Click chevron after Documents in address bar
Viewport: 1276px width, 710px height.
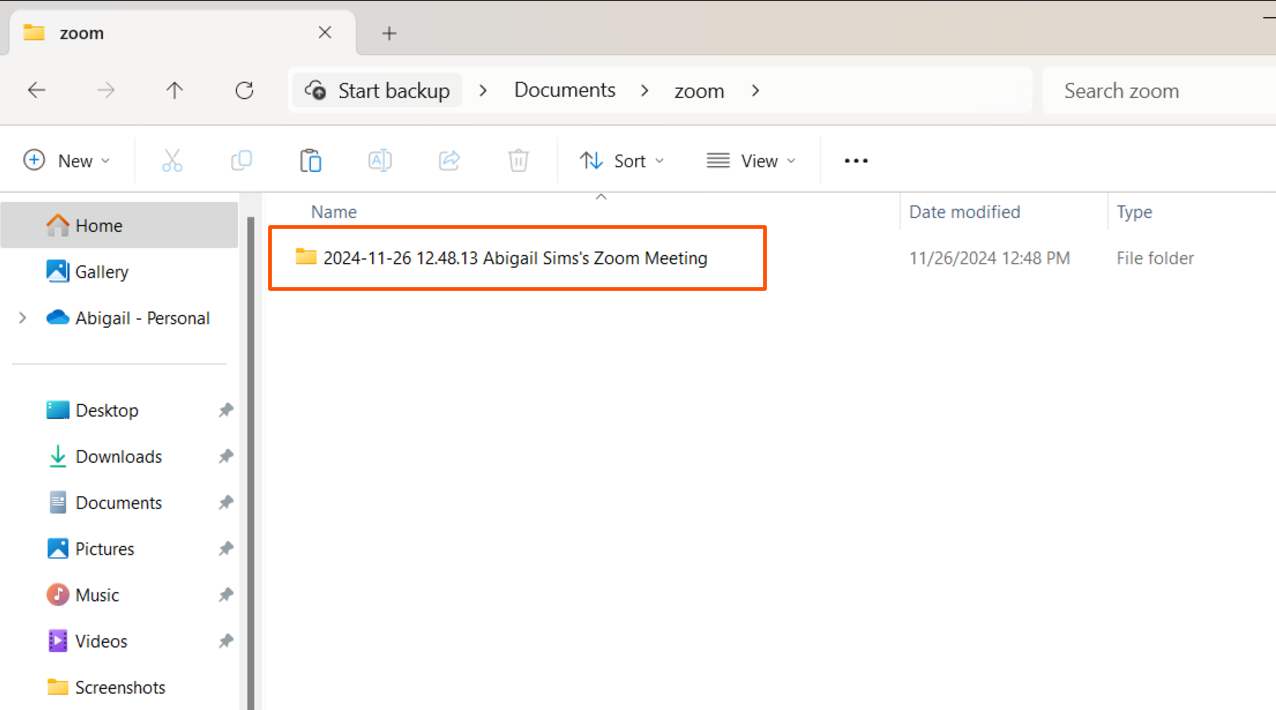pos(645,91)
